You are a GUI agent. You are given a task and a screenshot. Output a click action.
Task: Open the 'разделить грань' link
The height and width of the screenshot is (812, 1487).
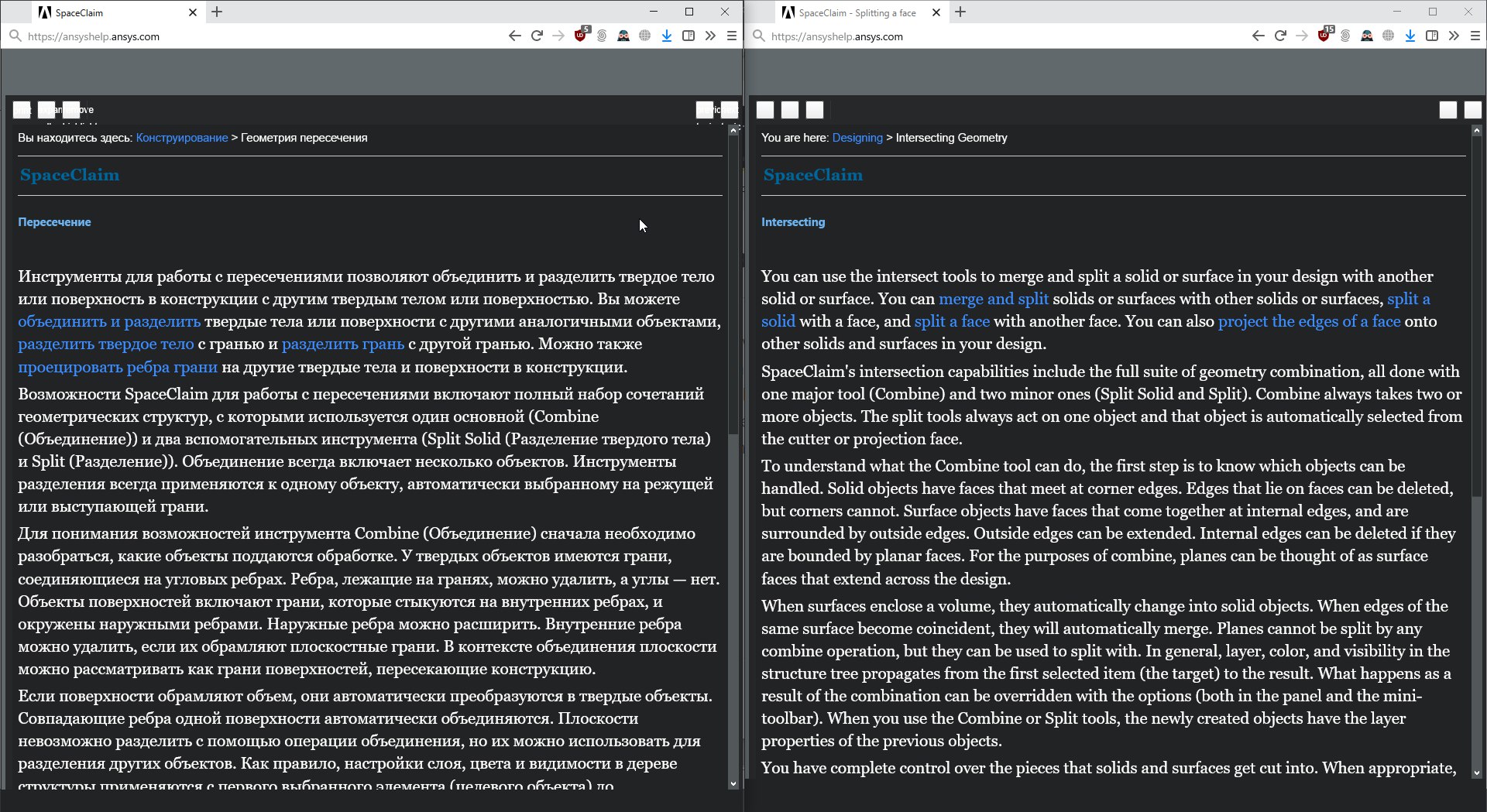[x=343, y=344]
